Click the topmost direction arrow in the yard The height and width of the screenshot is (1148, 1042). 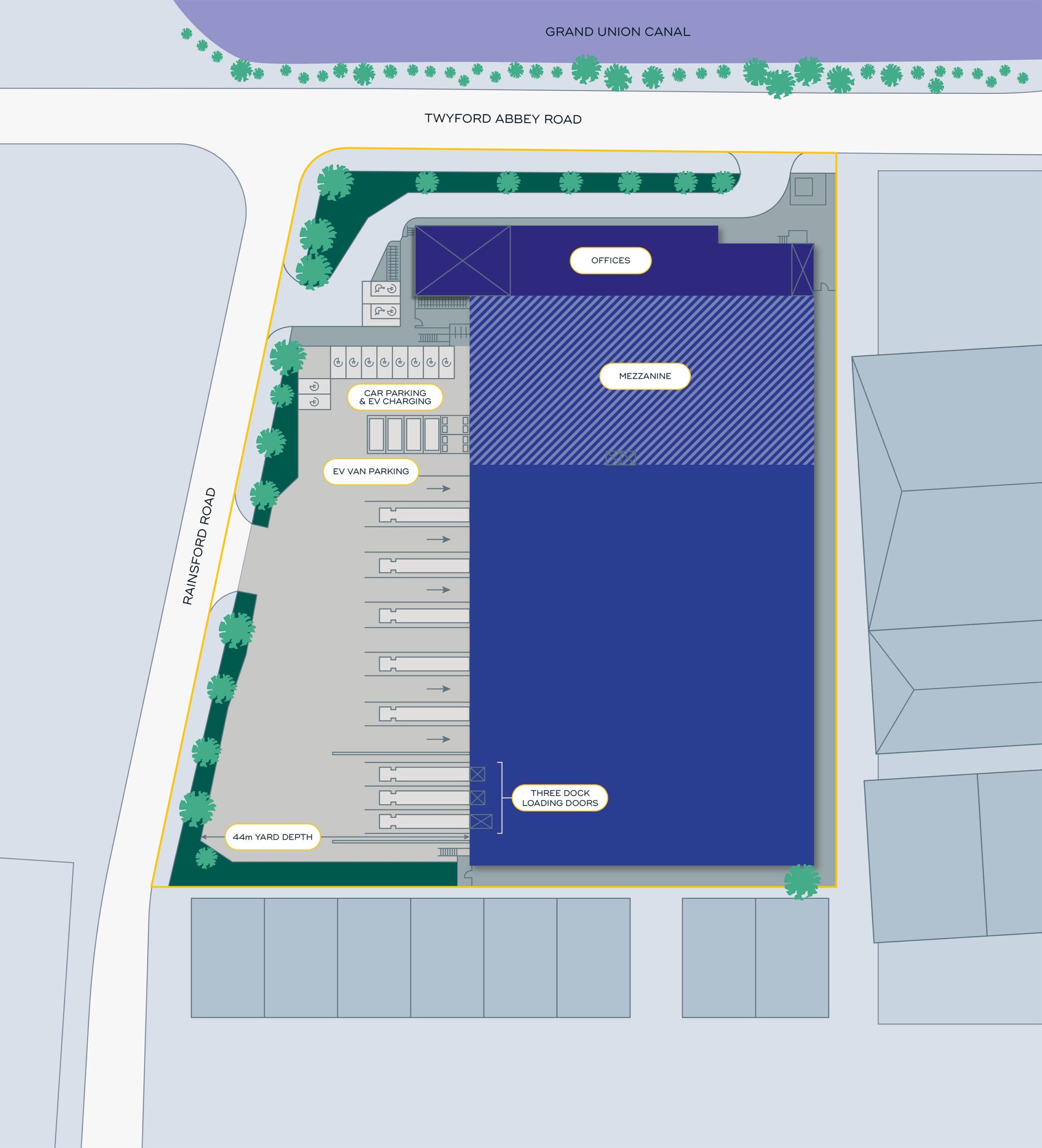tap(438, 489)
